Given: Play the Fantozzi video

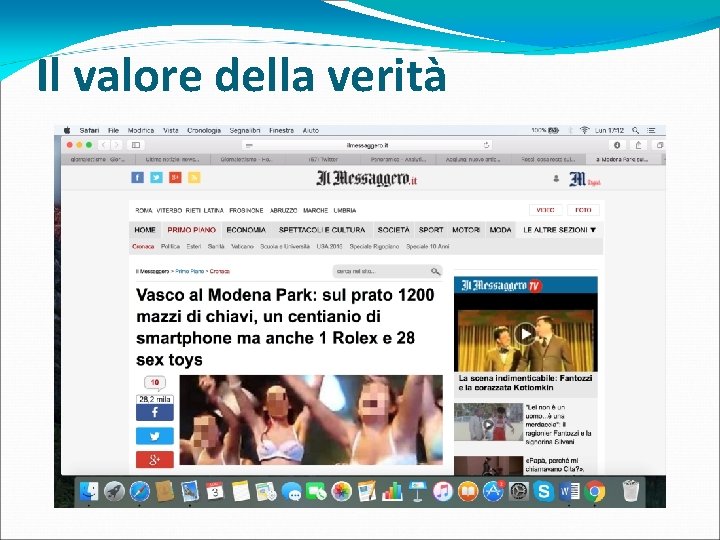Looking at the screenshot, I should 525,334.
